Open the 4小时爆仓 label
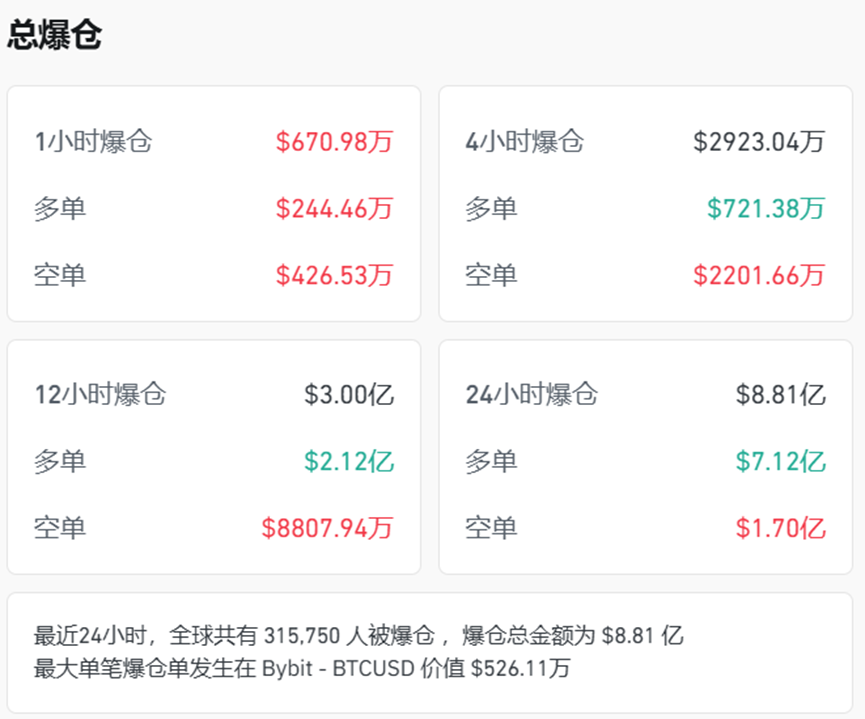The width and height of the screenshot is (865, 719). click(524, 142)
